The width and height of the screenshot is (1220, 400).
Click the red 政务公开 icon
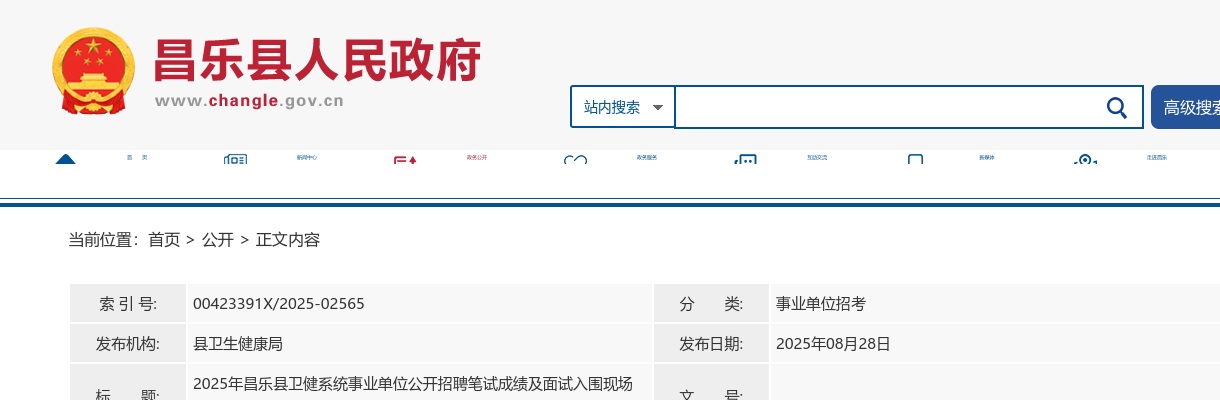[404, 159]
